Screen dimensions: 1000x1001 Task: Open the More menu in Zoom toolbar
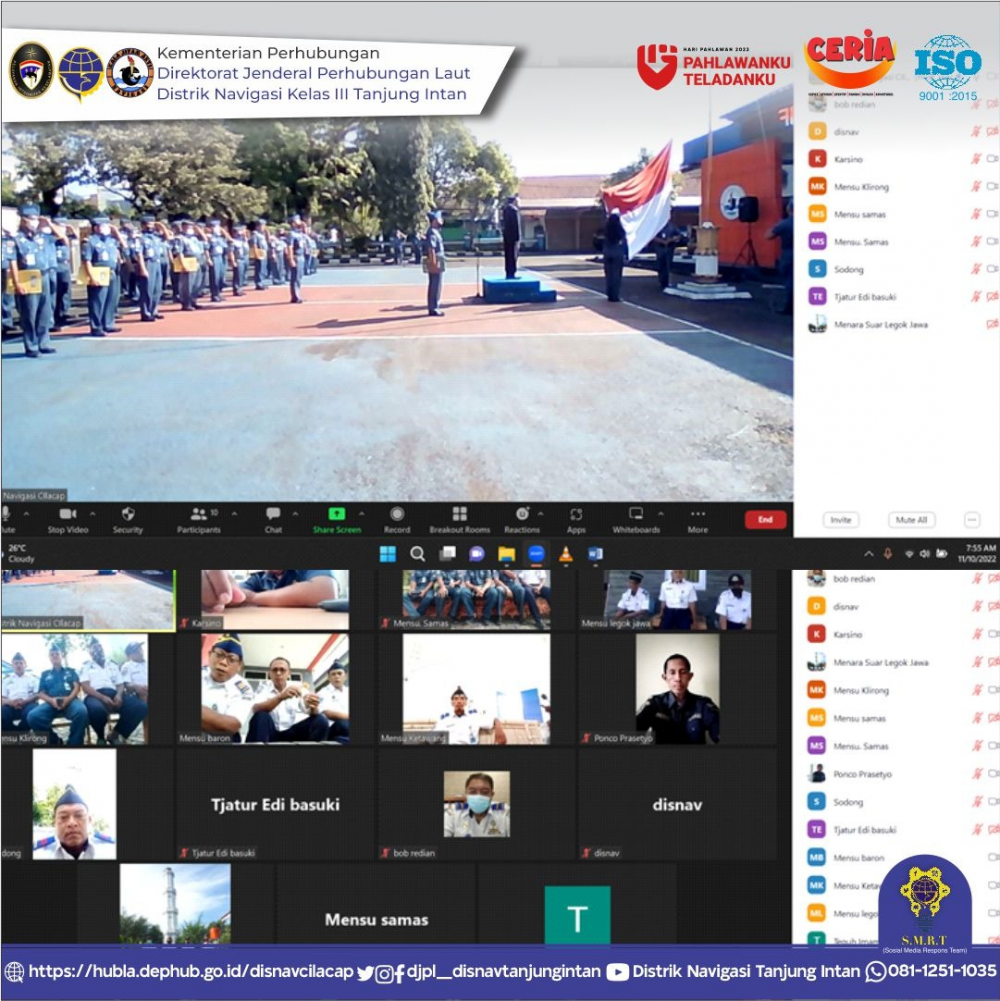tap(698, 520)
